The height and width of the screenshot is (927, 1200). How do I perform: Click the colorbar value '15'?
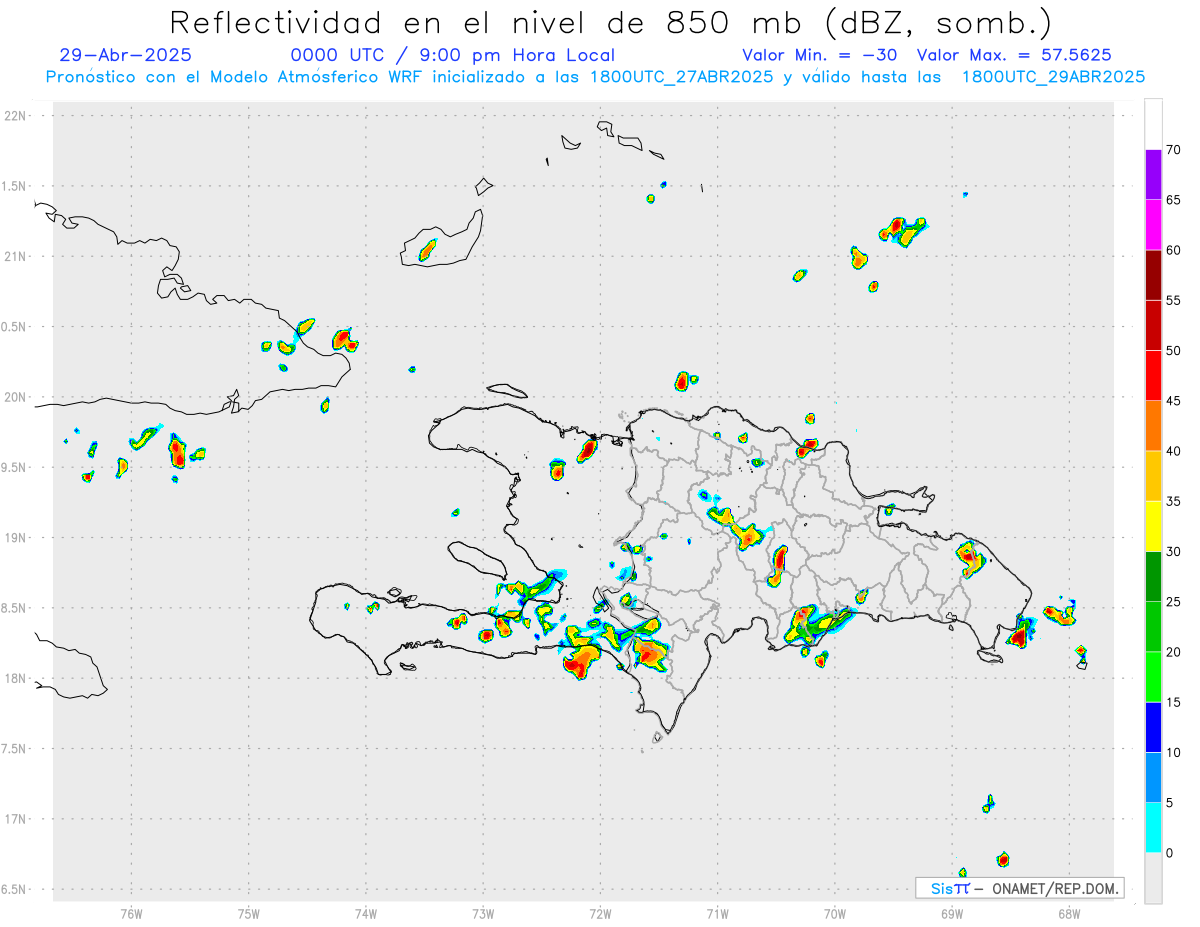coord(1173,702)
